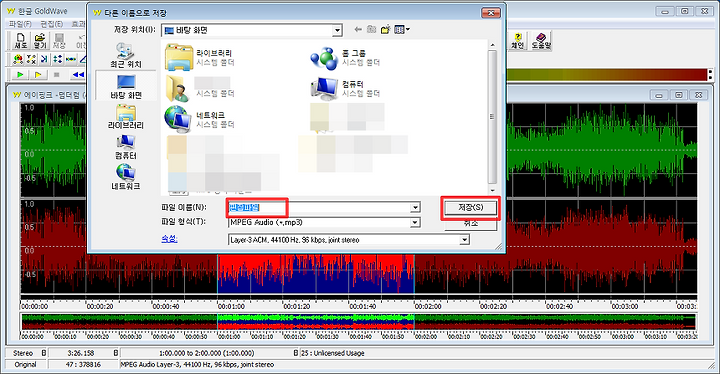Click the fourth effects-row icon with vertical arrows
720x374 pixels.
[58, 59]
